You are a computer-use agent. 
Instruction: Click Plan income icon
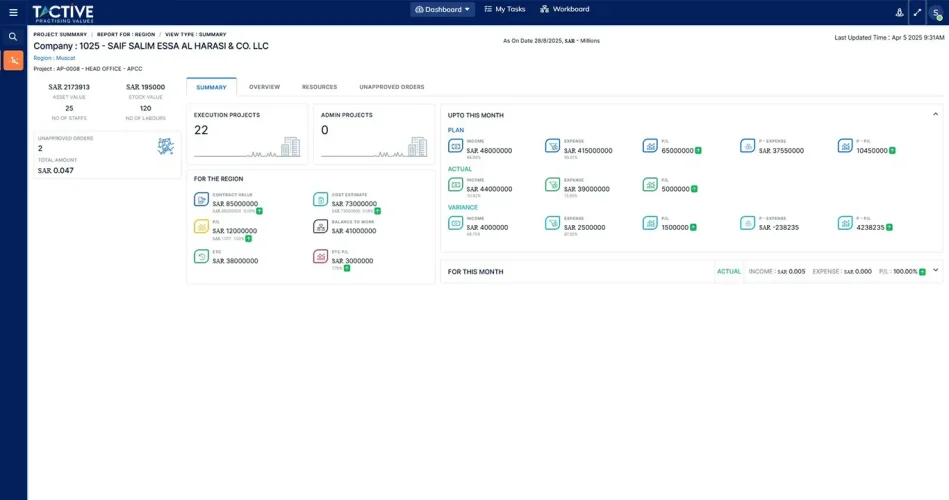coord(456,146)
